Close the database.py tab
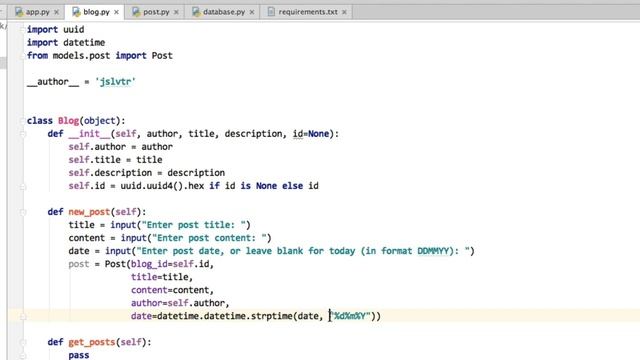640x360 pixels. pyautogui.click(x=252, y=12)
